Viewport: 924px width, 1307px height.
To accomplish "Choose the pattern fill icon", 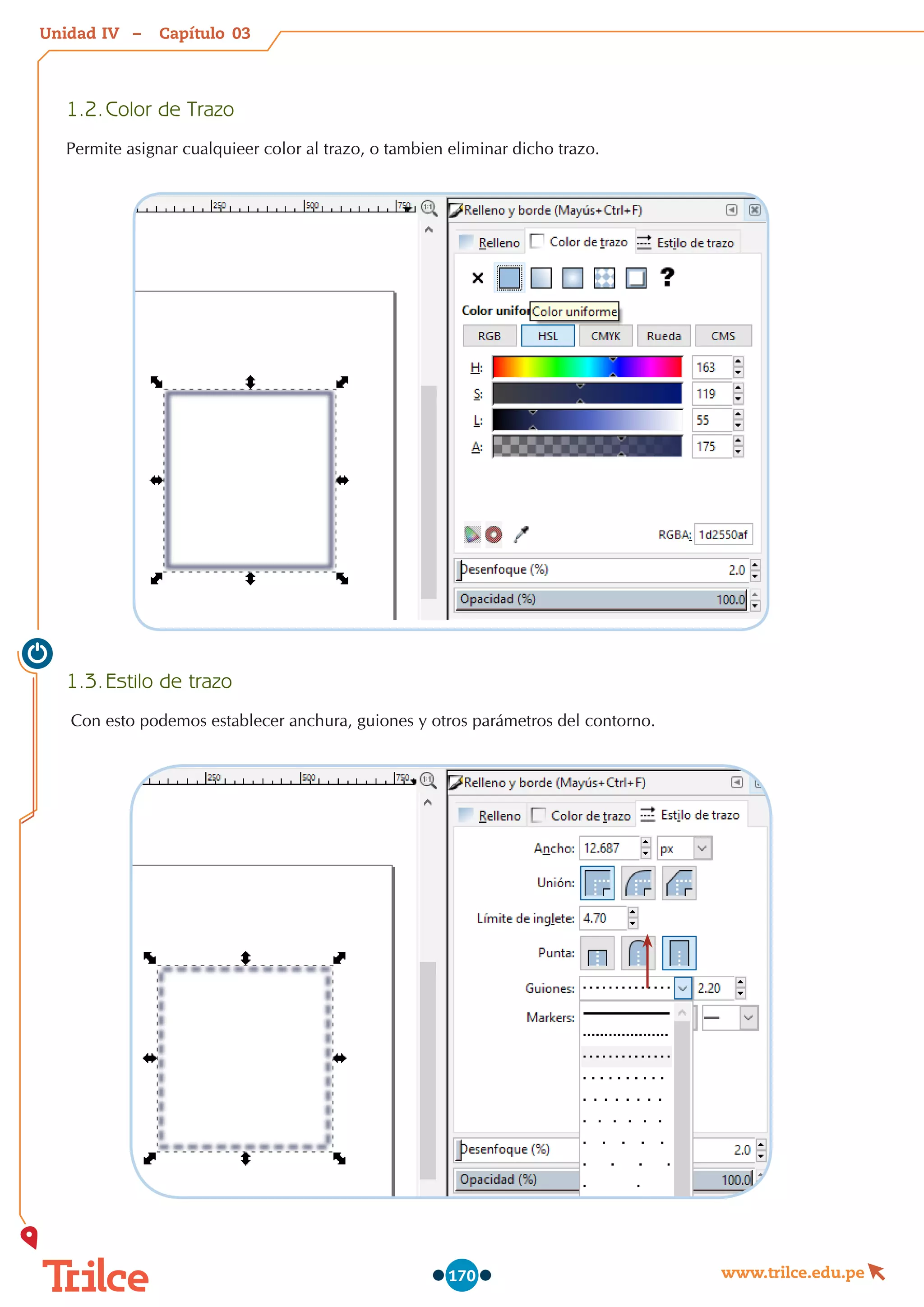I will coord(604,278).
